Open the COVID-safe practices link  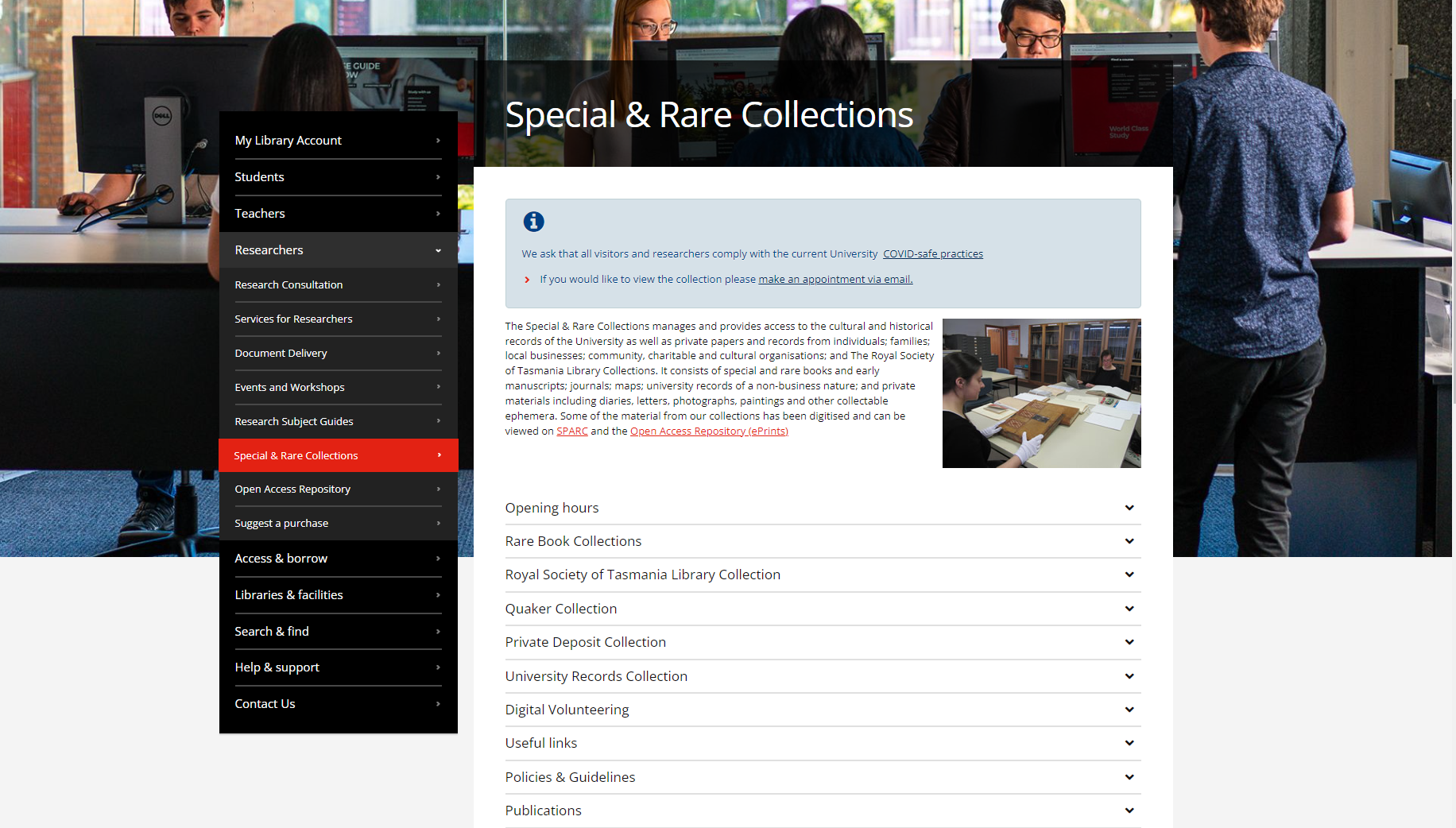point(932,254)
